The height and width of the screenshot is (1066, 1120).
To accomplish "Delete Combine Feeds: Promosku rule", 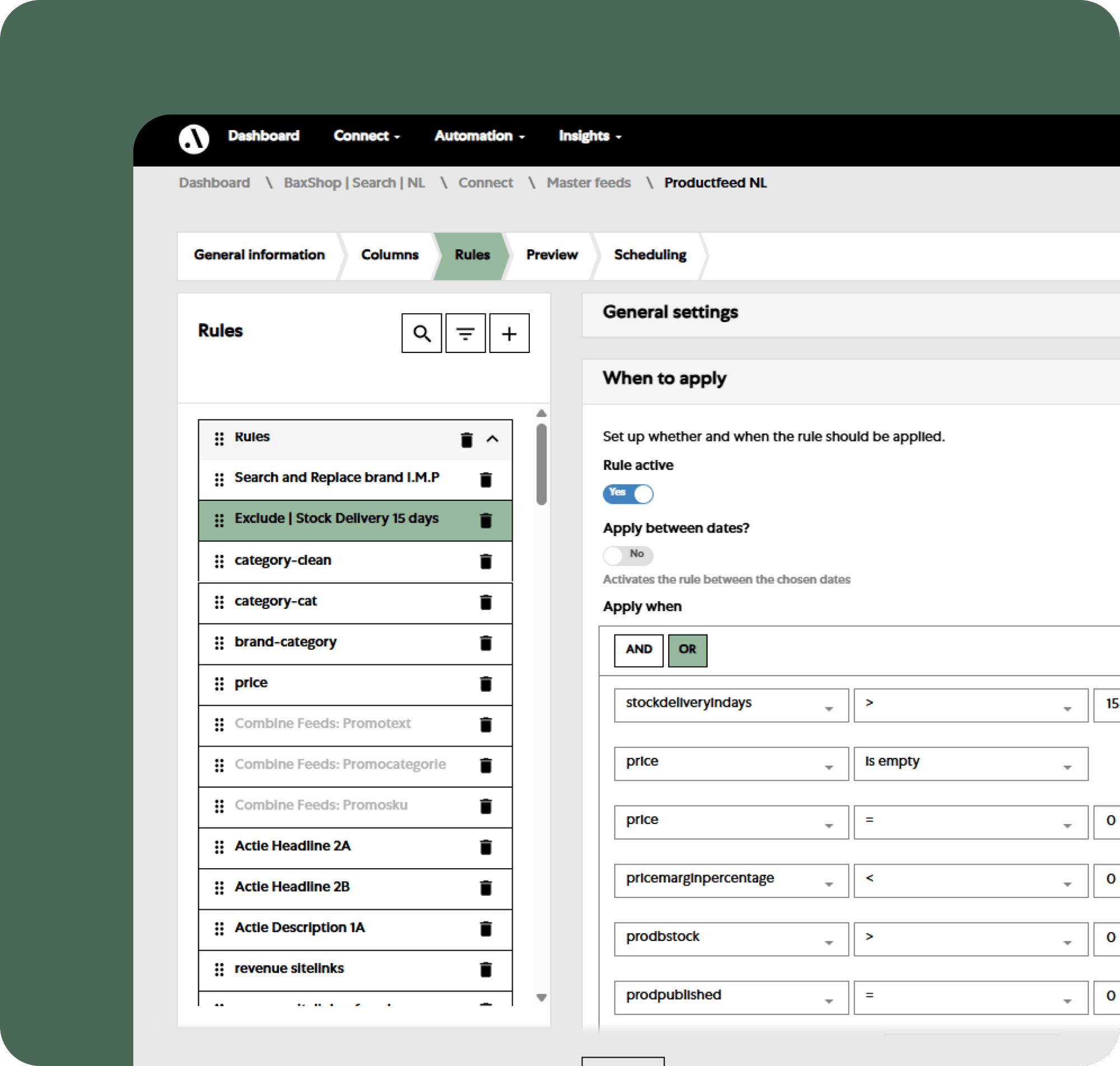I will [486, 807].
